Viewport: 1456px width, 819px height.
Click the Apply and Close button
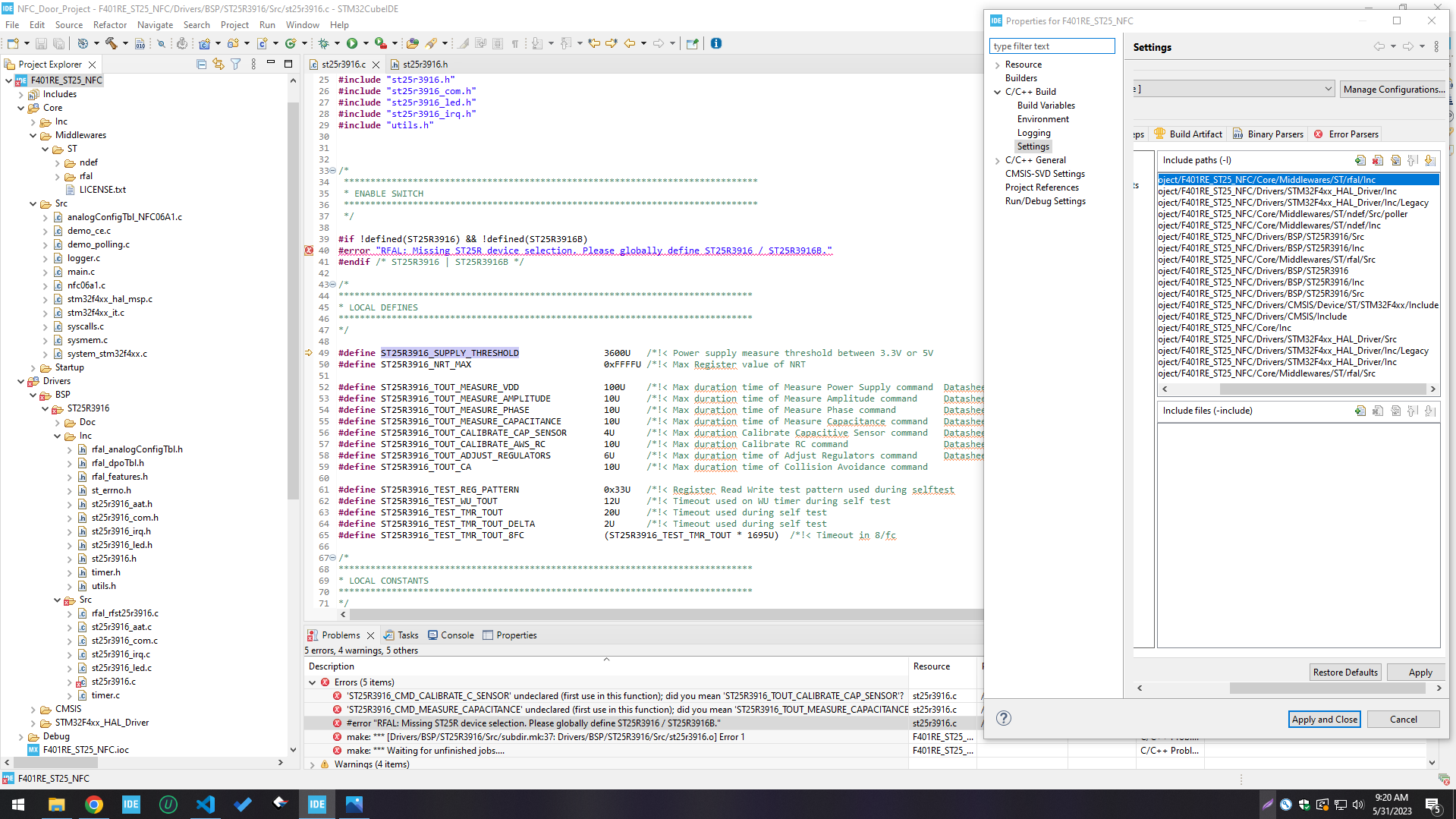(x=1323, y=719)
